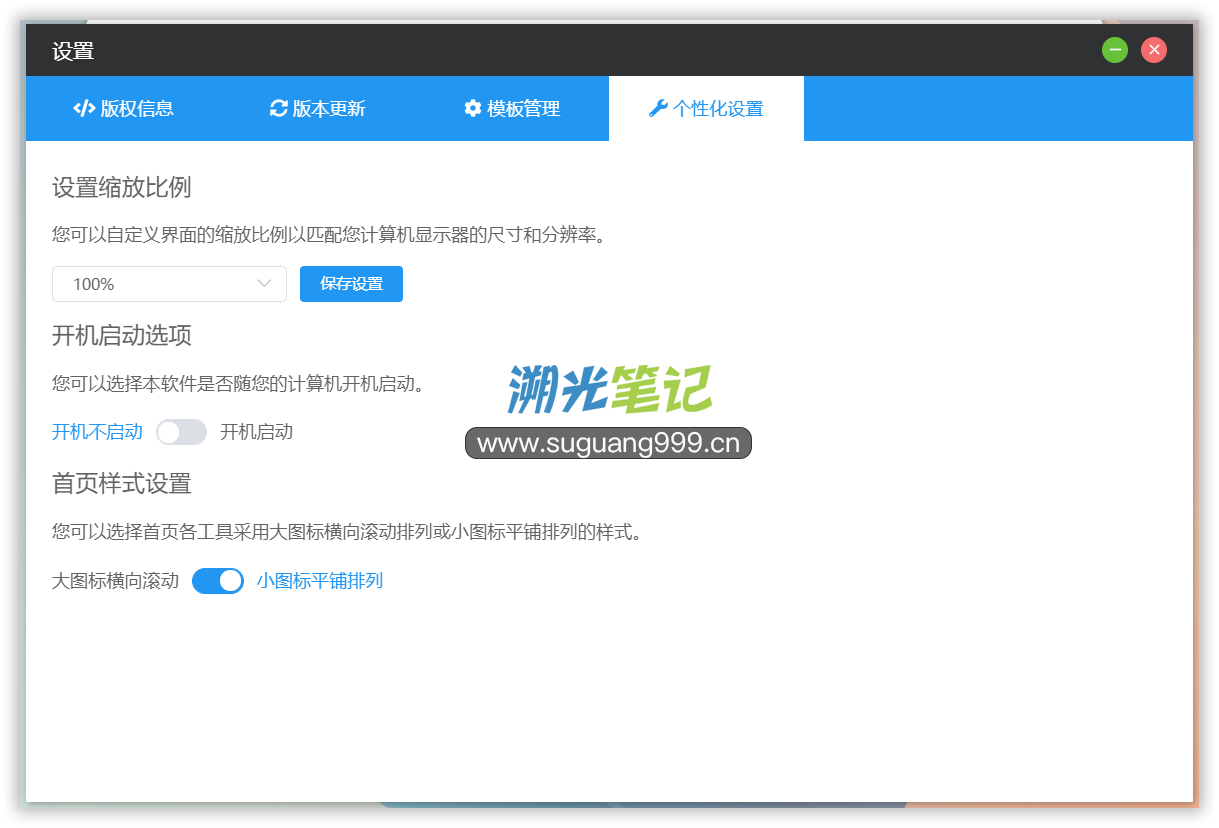Switch to the 版本更新 tab

point(317,109)
